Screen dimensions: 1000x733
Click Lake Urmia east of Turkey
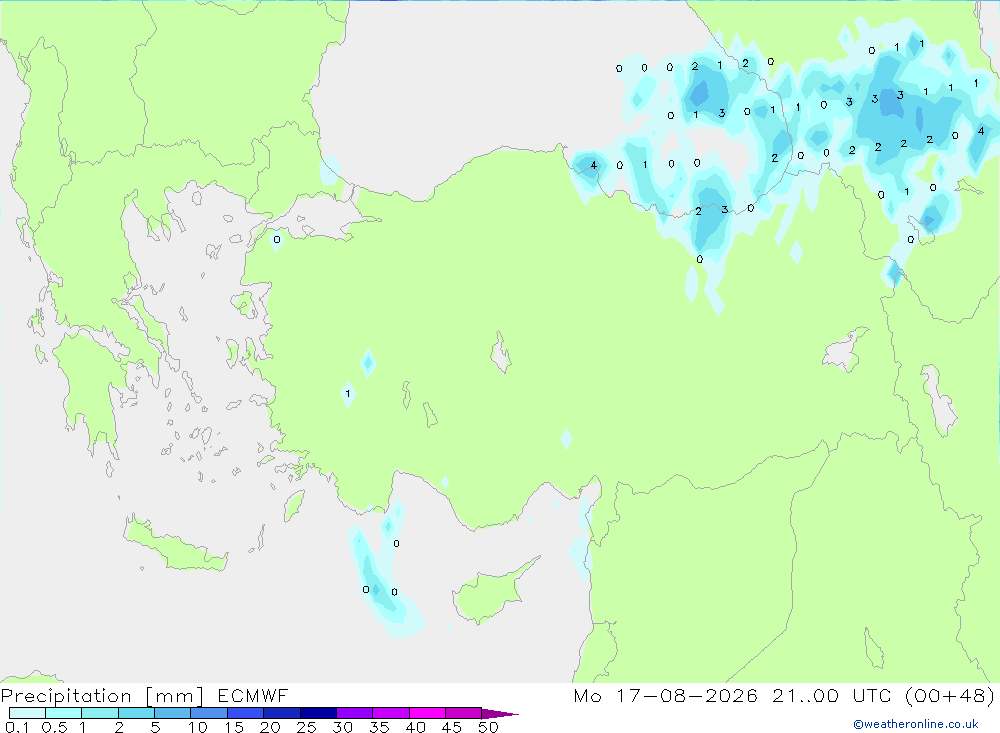939,399
